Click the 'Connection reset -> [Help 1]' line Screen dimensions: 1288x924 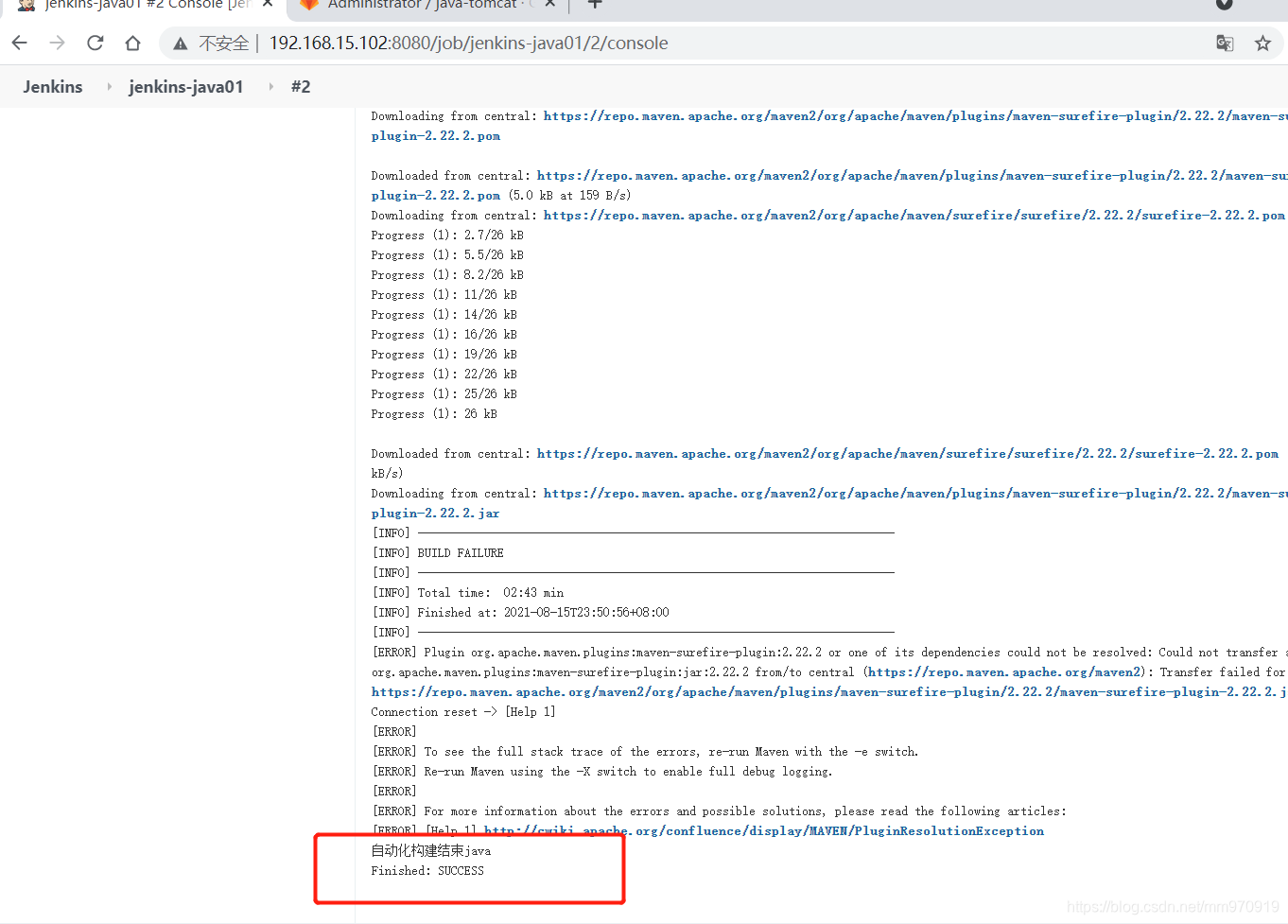[x=463, y=712]
